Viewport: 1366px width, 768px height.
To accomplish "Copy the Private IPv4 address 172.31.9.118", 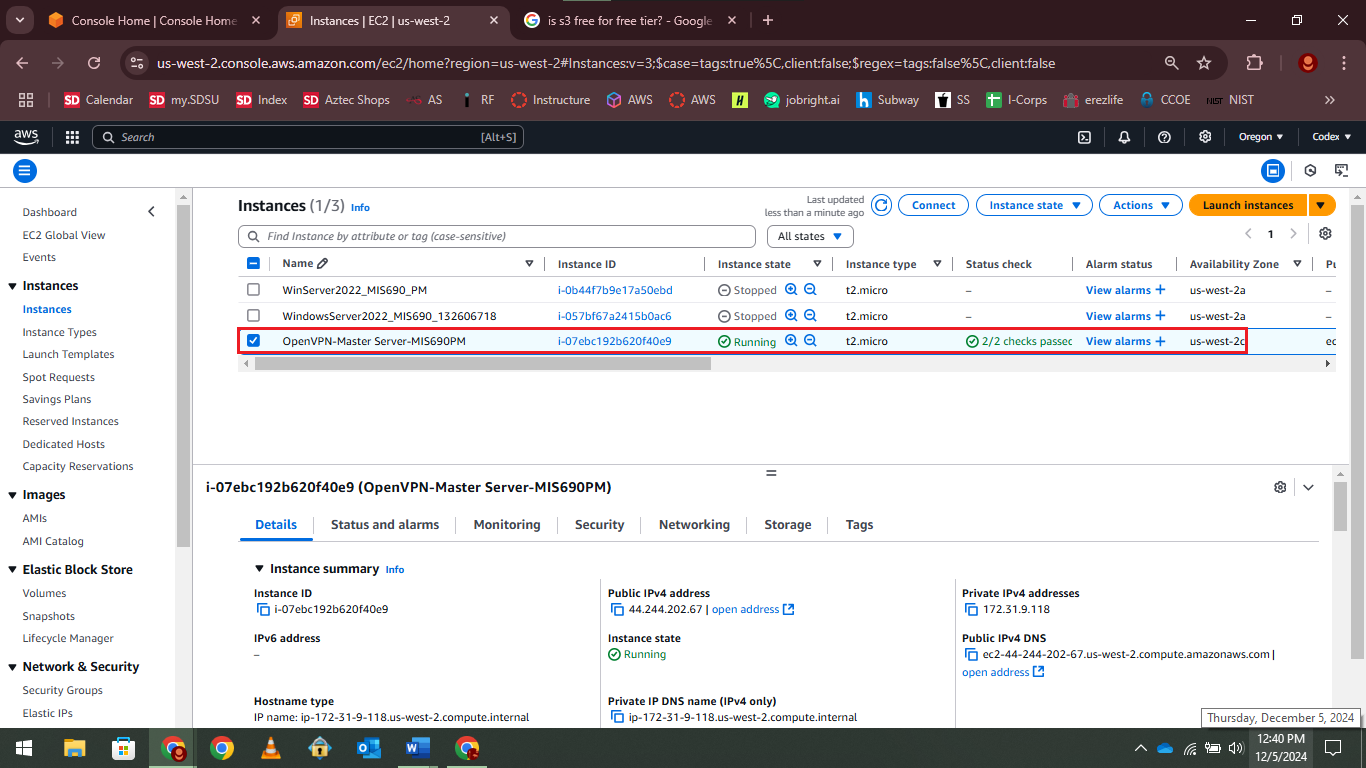I will pyautogui.click(x=972, y=609).
